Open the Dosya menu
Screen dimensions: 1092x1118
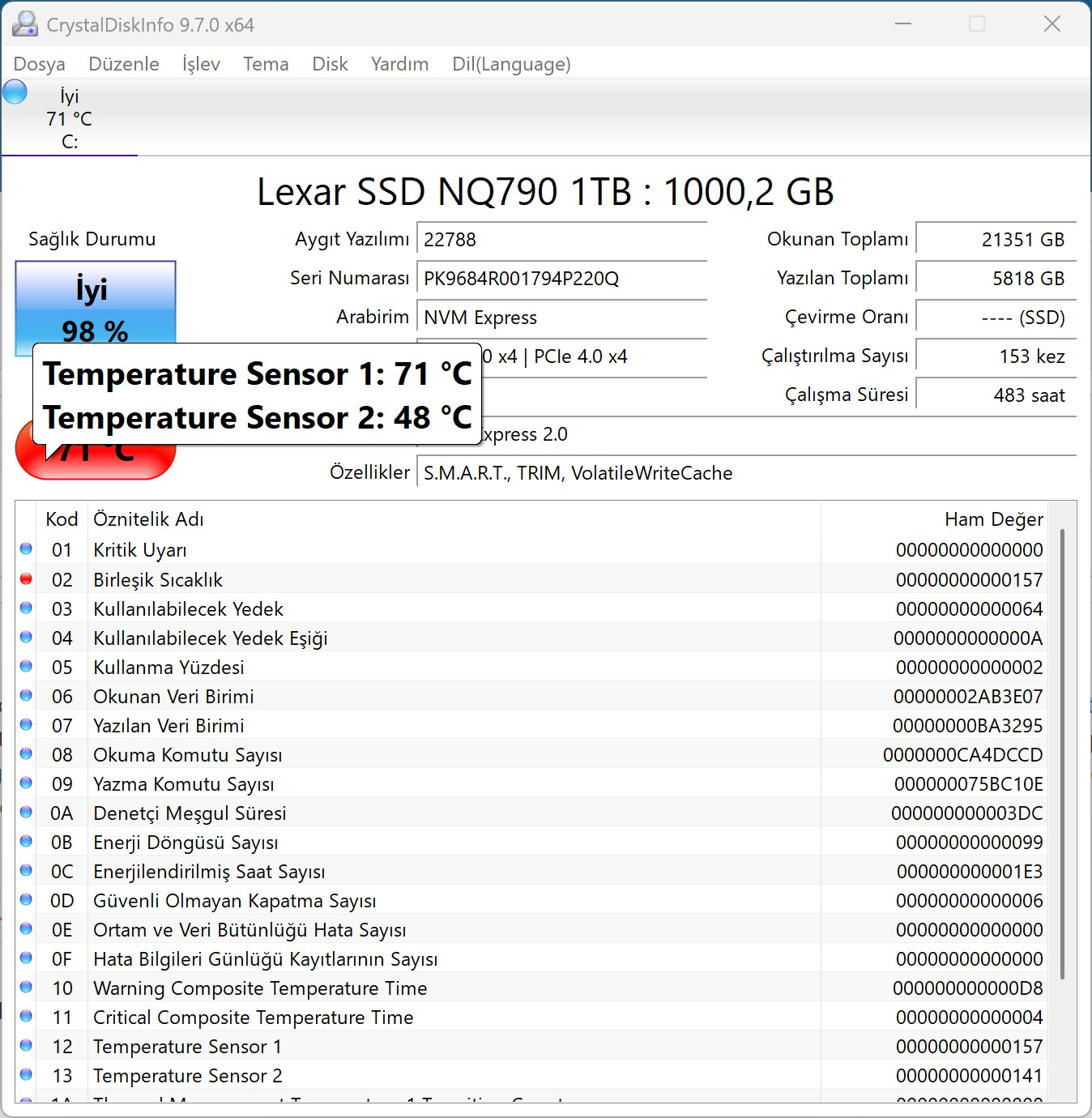coord(39,64)
